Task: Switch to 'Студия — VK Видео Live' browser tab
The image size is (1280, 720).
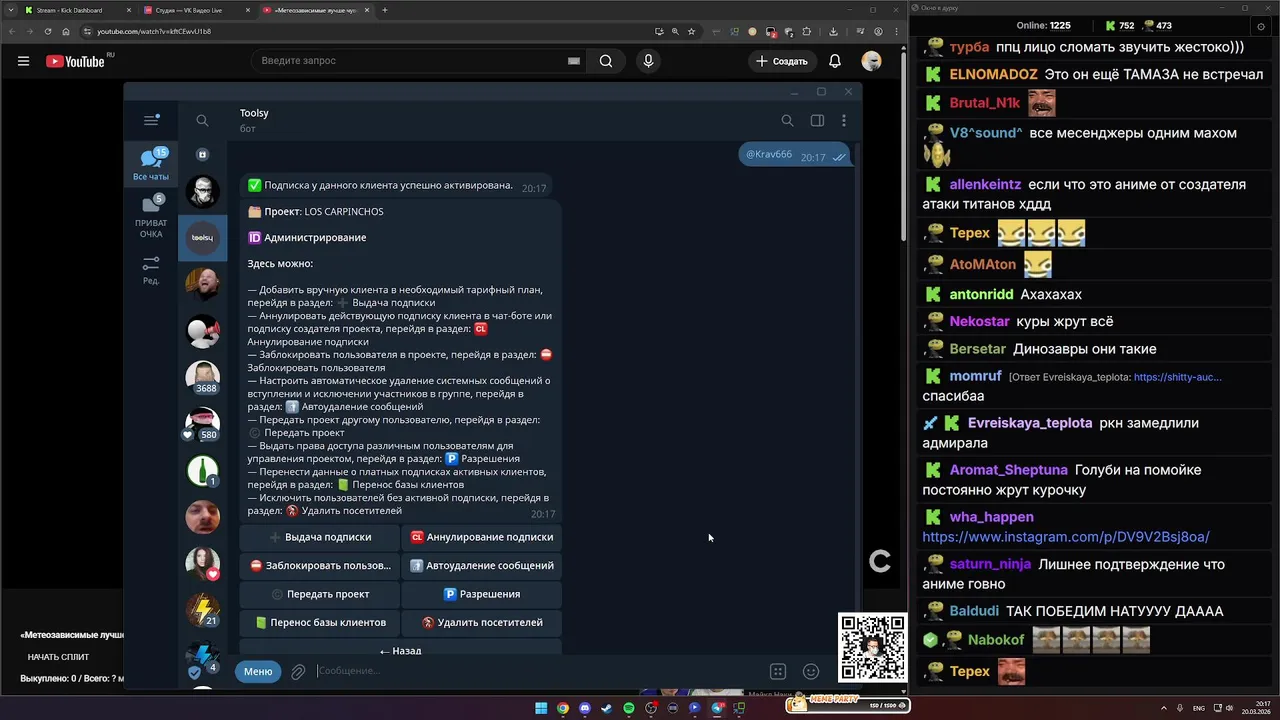Action: [x=196, y=10]
